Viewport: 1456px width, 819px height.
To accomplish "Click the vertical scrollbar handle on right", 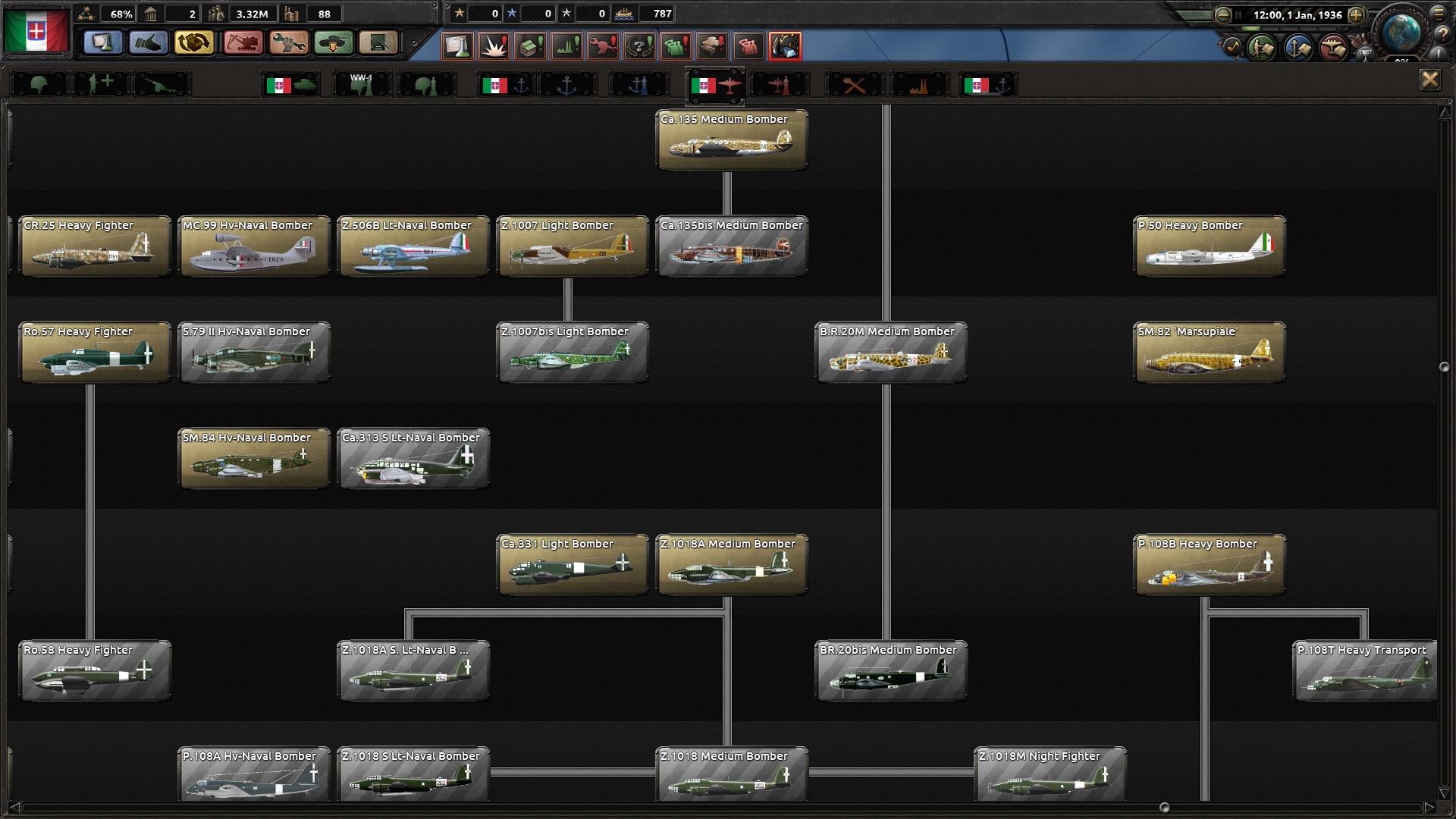I will 1444,367.
